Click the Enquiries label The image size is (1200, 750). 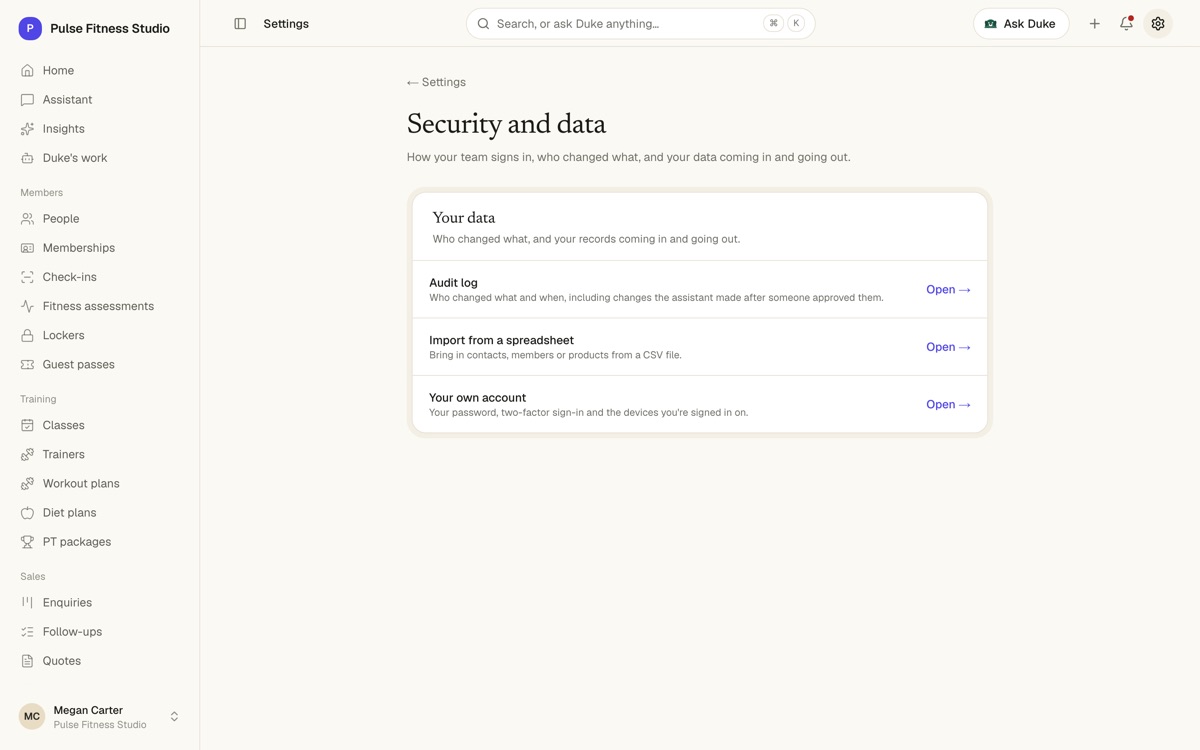(67, 602)
